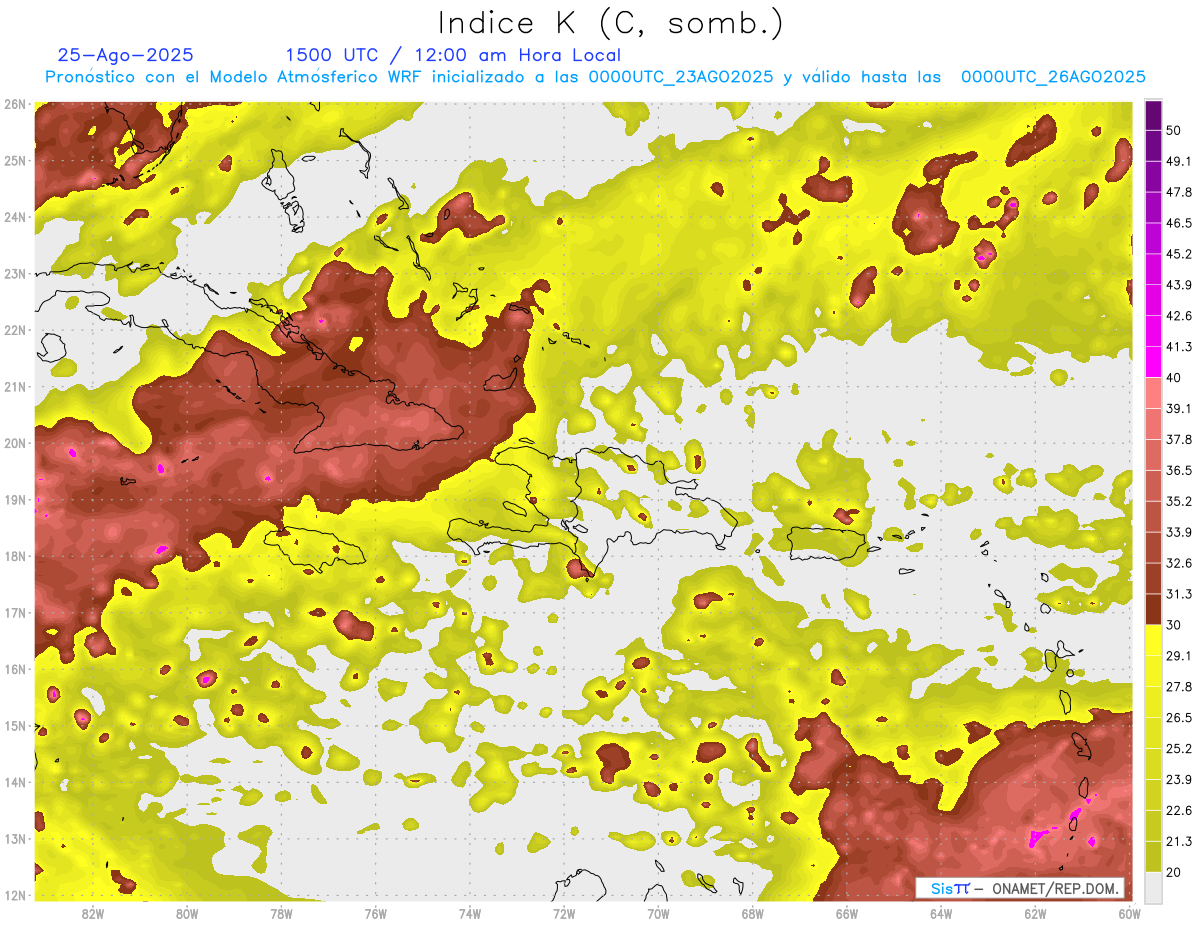Screen dimensions: 1200x927
Task: Click the map title 'Indice K (C, somb.)'
Action: pos(611,23)
